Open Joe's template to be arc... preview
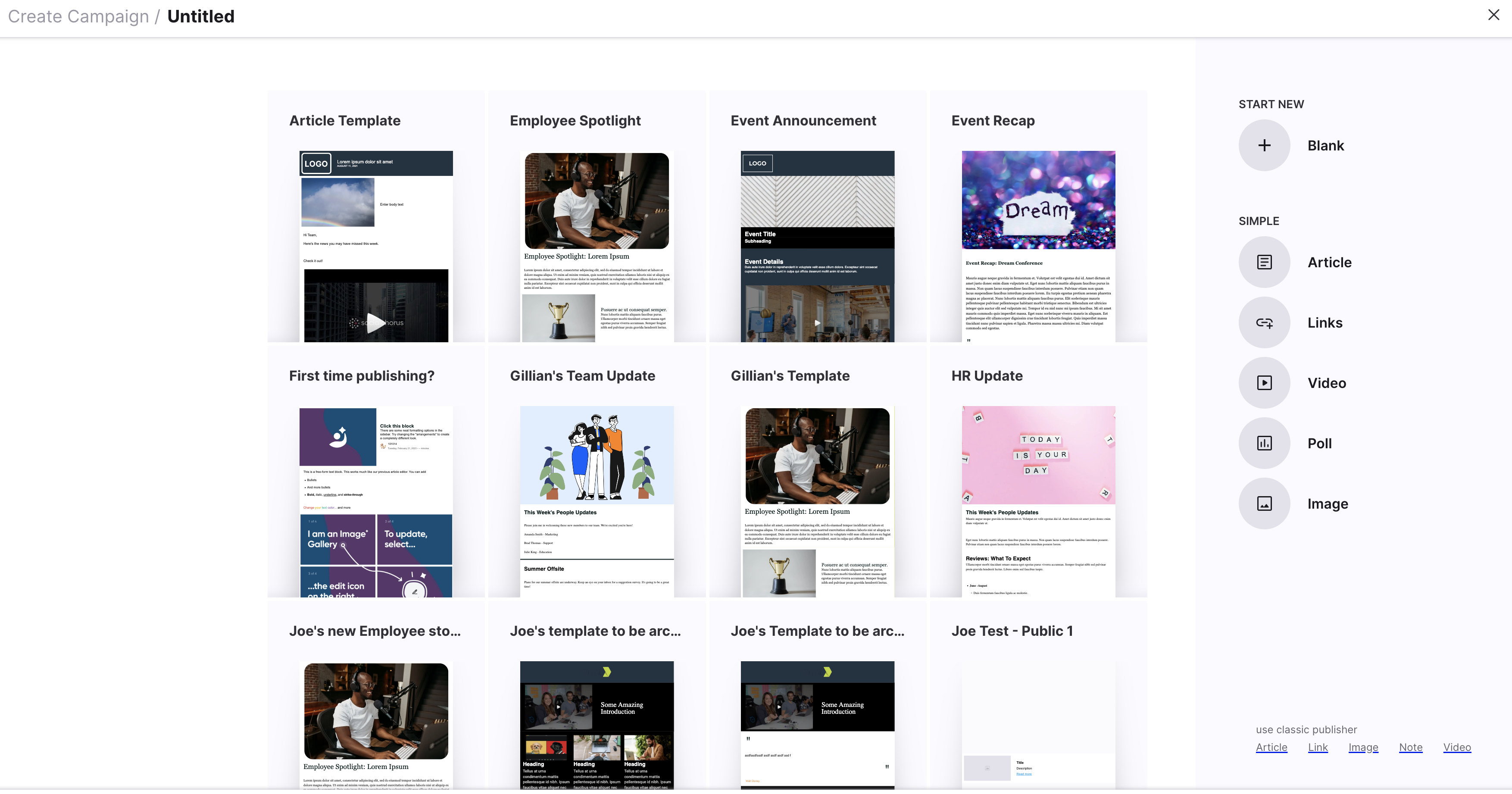The width and height of the screenshot is (1512, 794). coord(597,725)
